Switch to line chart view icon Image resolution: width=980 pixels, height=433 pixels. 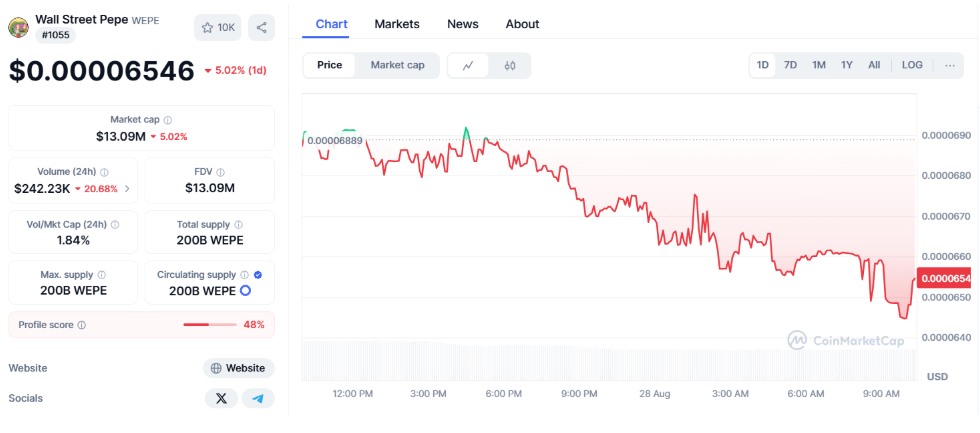tap(468, 66)
